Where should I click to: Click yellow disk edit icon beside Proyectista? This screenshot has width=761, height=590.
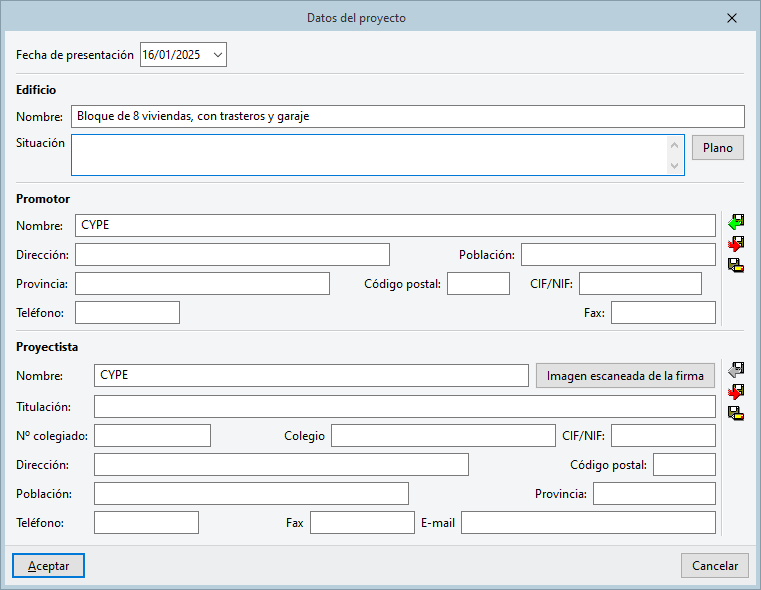(736, 413)
